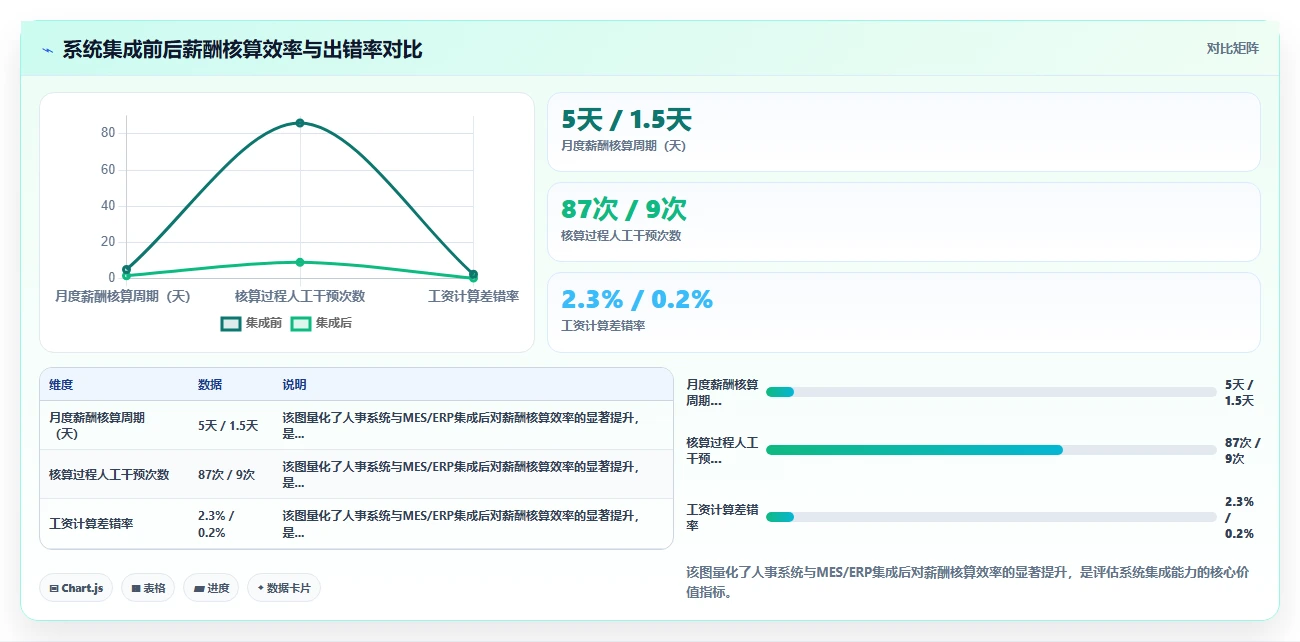Click the 说明 table column header
The height and width of the screenshot is (642, 1300).
click(x=294, y=385)
